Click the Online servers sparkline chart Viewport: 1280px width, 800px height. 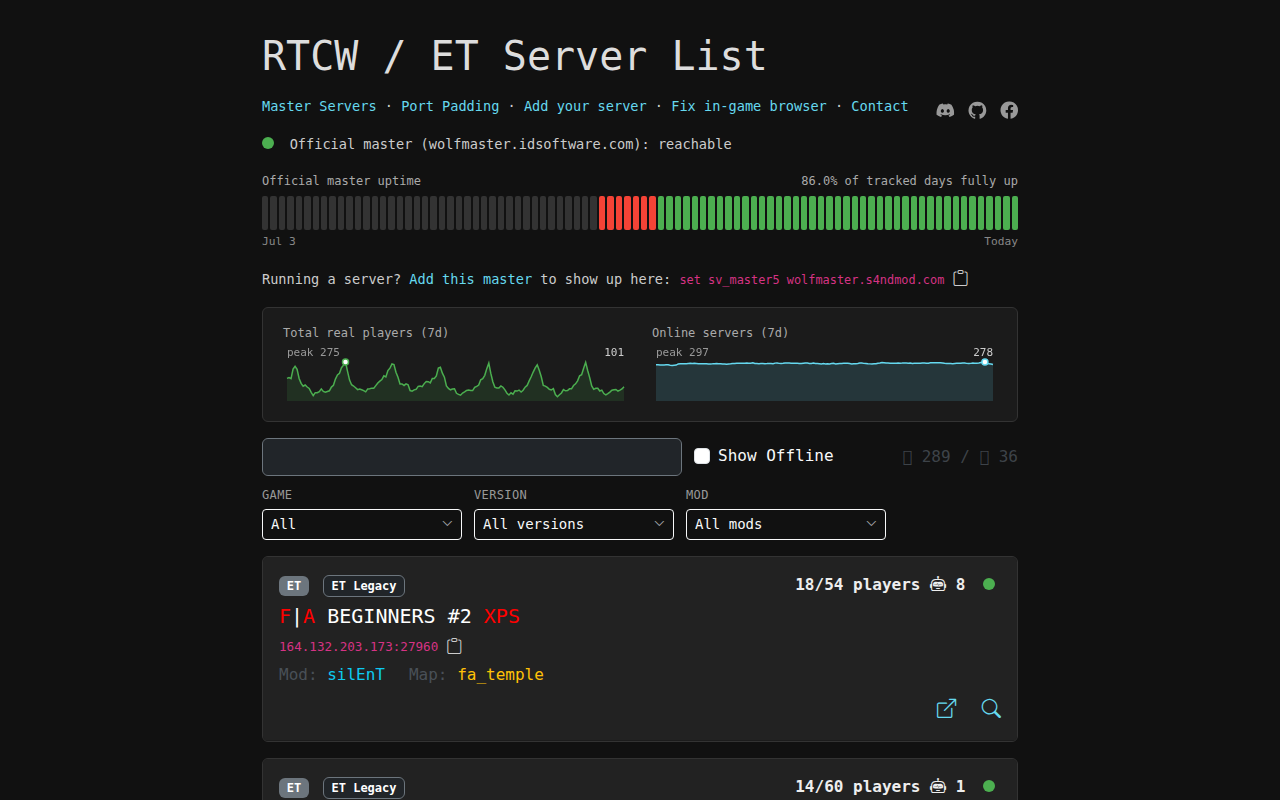click(824, 380)
